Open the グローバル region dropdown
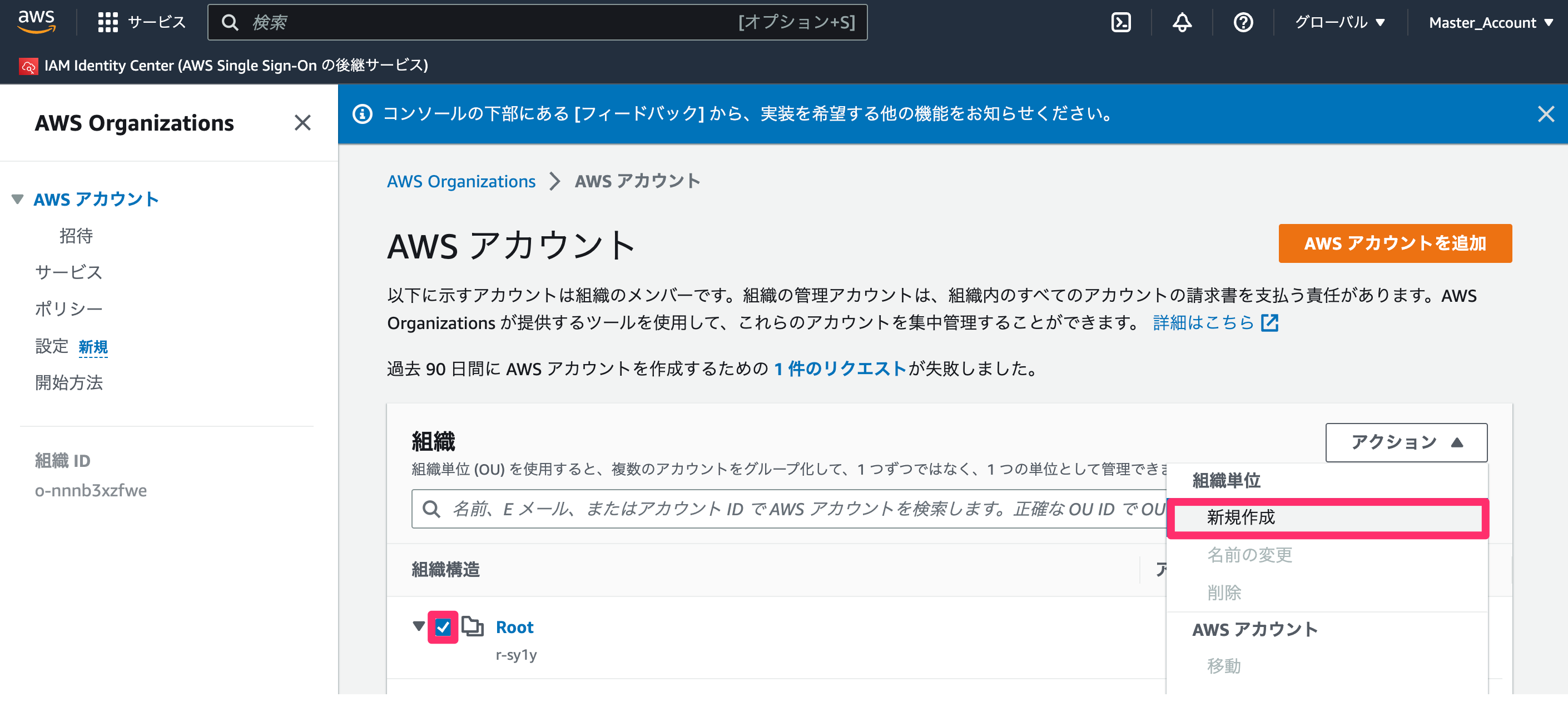This screenshot has width=1568, height=717. coord(1339,23)
